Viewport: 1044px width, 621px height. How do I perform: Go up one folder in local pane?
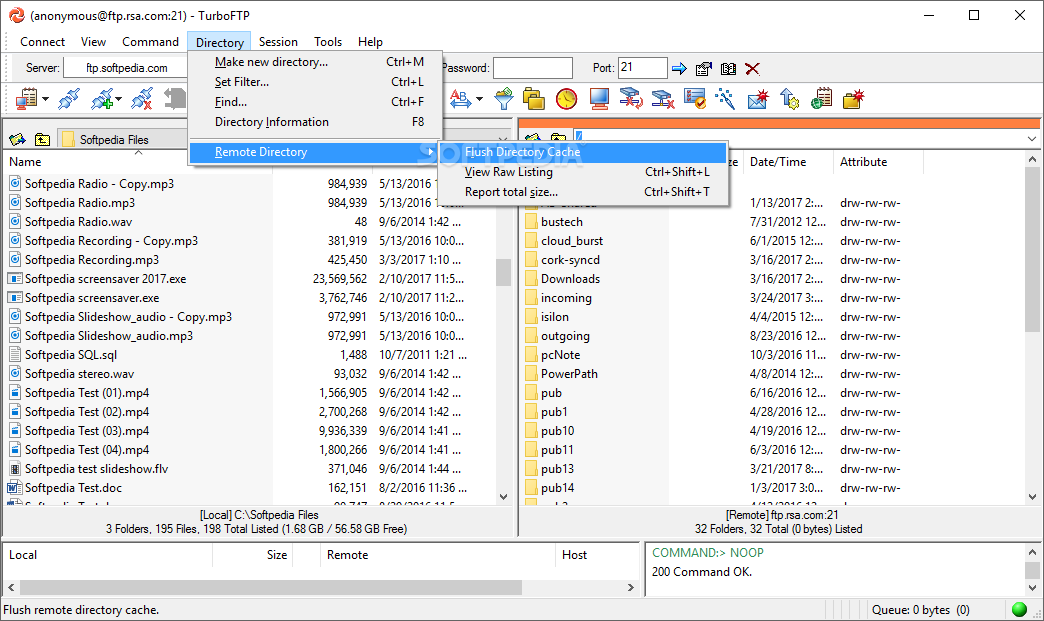tap(43, 139)
